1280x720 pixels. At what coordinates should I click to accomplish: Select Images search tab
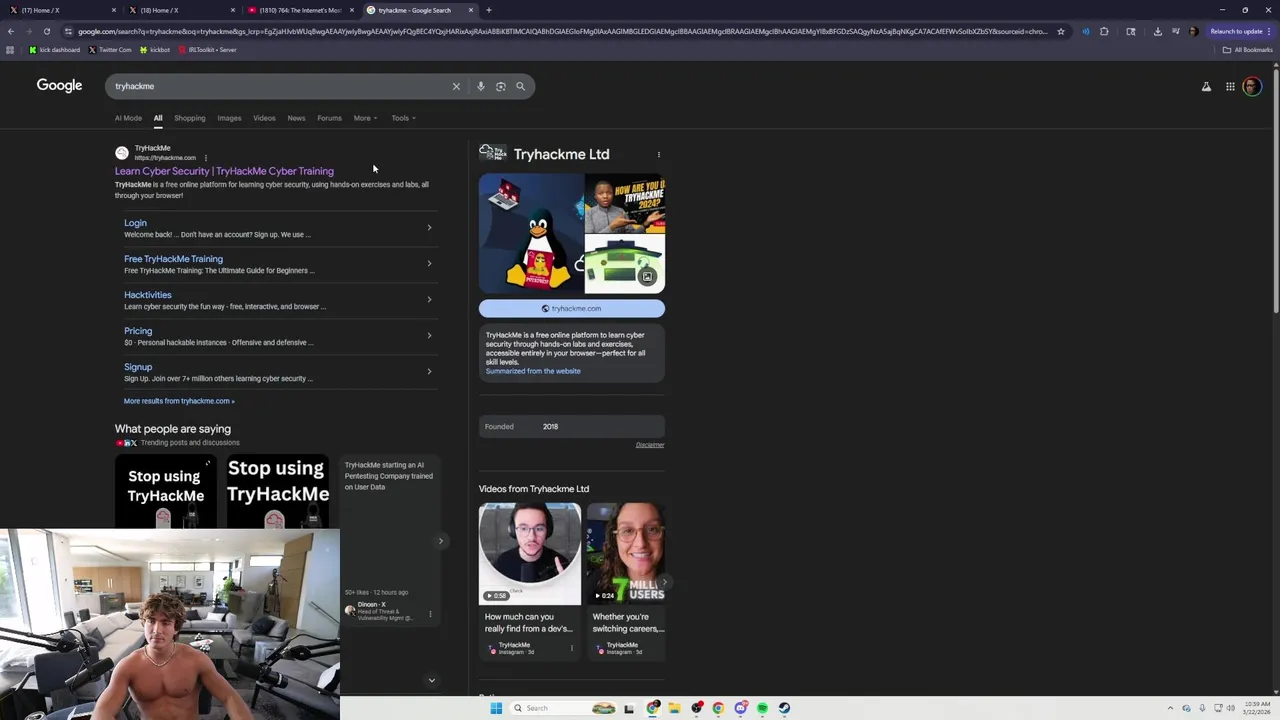[x=229, y=118]
